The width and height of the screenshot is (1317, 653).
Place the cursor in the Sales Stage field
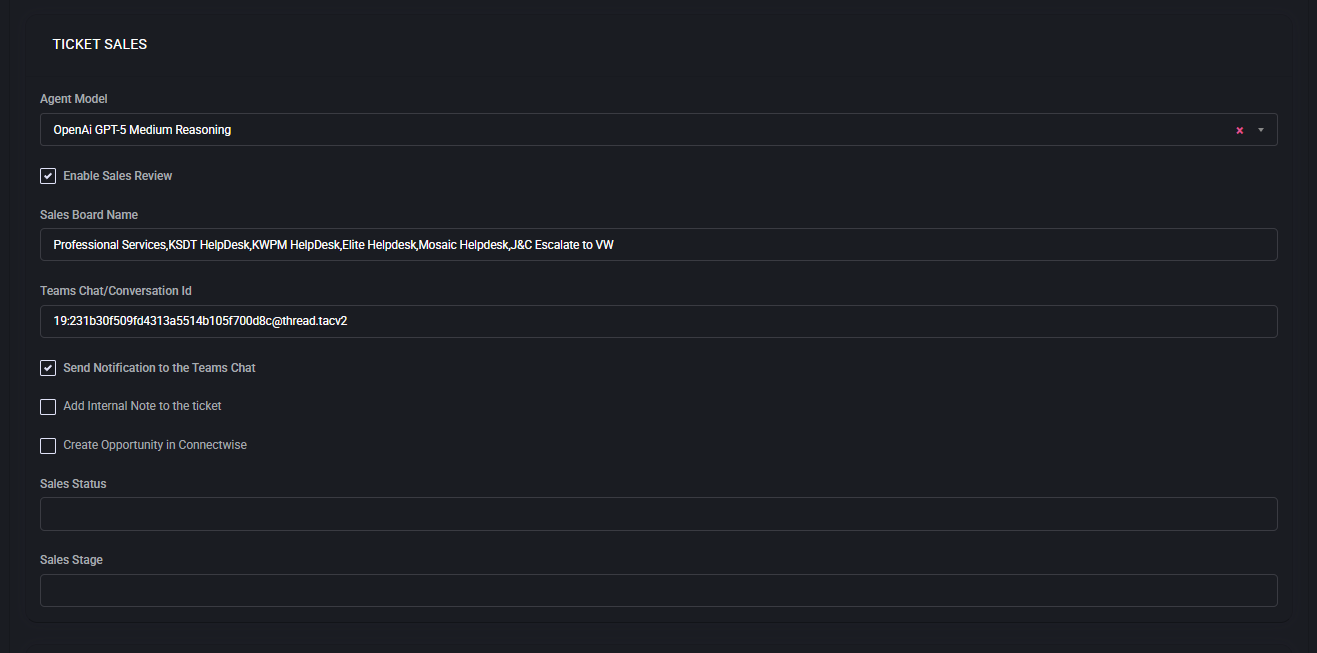[x=658, y=590]
